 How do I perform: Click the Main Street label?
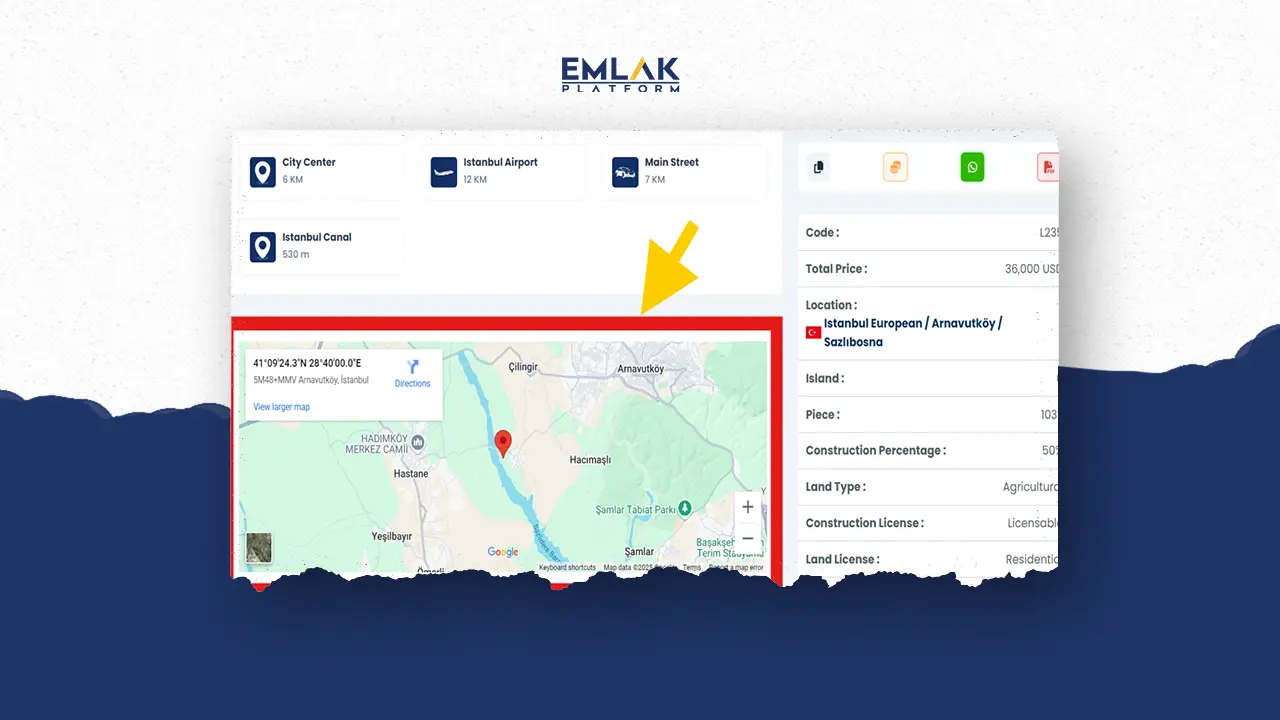672,162
